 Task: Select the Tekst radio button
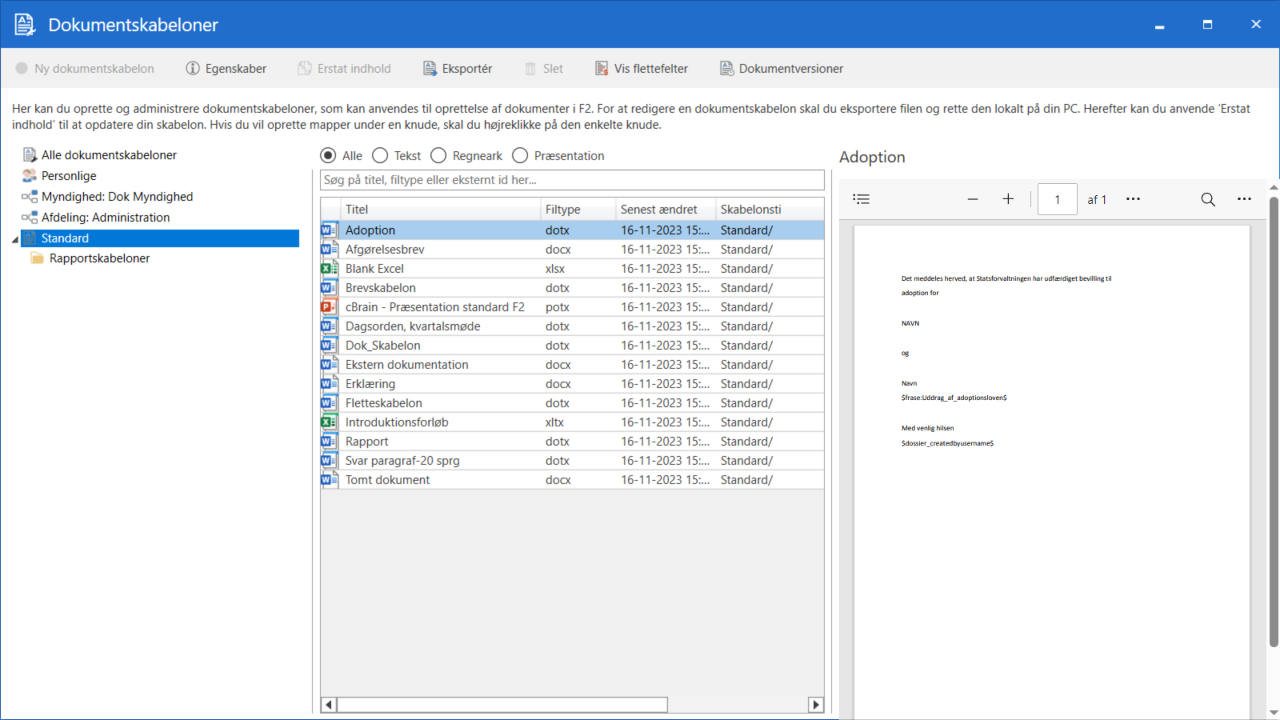coord(380,156)
